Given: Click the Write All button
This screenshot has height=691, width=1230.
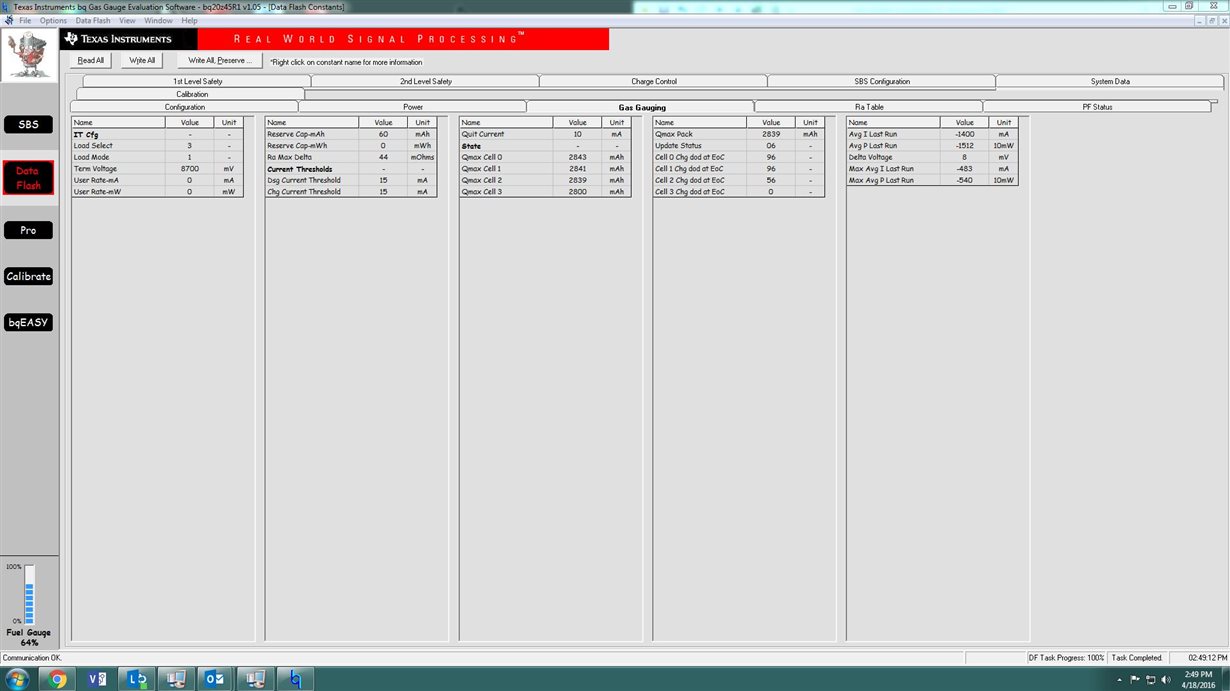Looking at the screenshot, I should (142, 61).
